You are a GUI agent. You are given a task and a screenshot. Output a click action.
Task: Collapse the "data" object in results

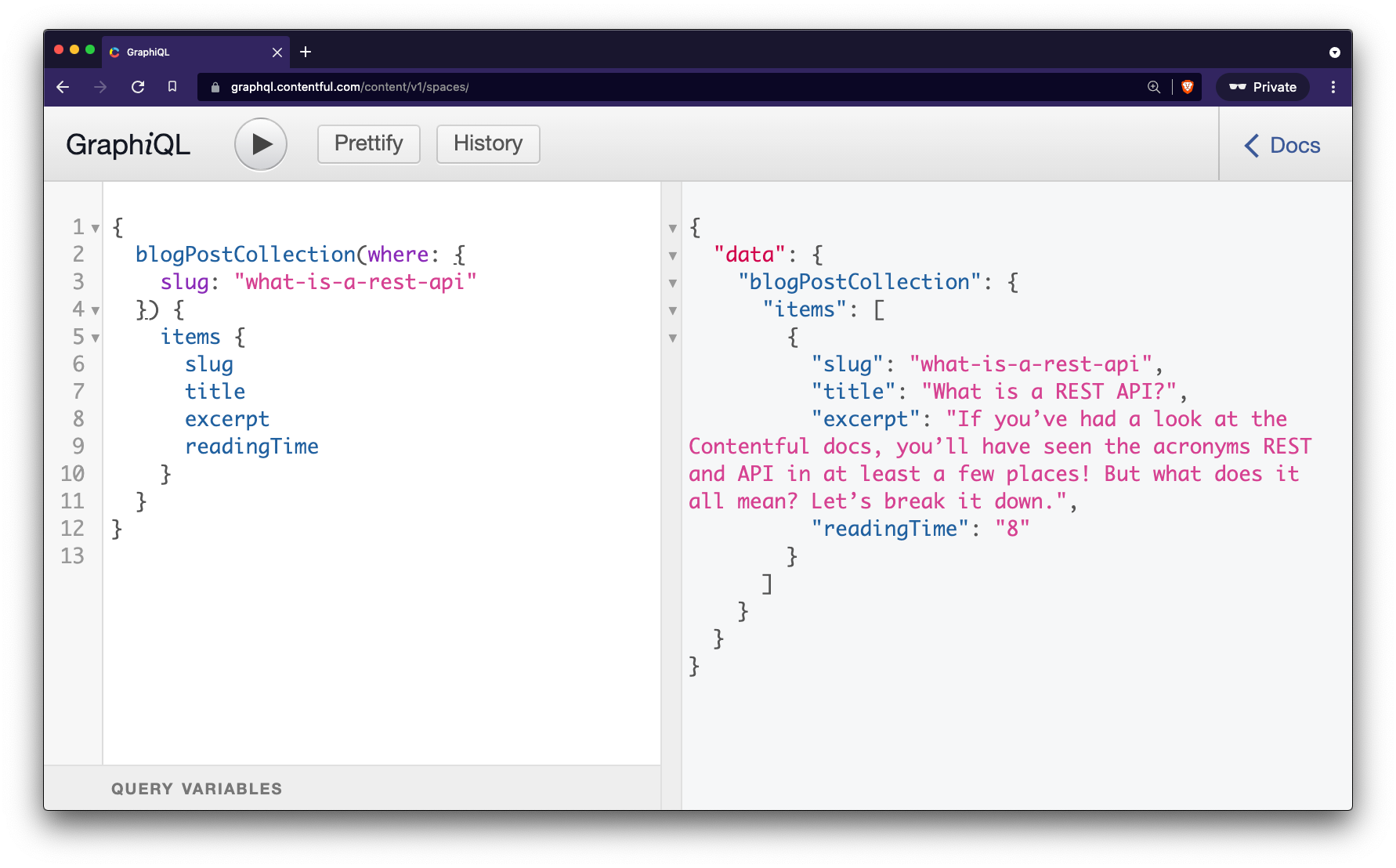pyautogui.click(x=673, y=256)
